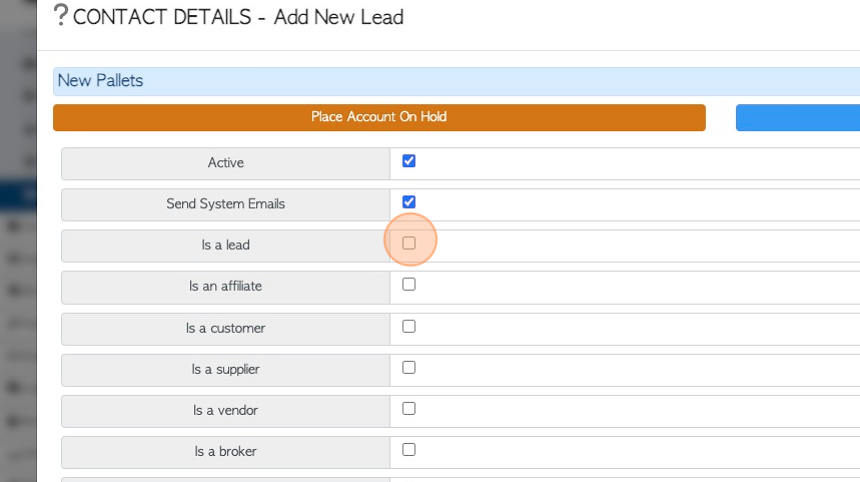Select the Is a broker checkbox

click(x=409, y=450)
